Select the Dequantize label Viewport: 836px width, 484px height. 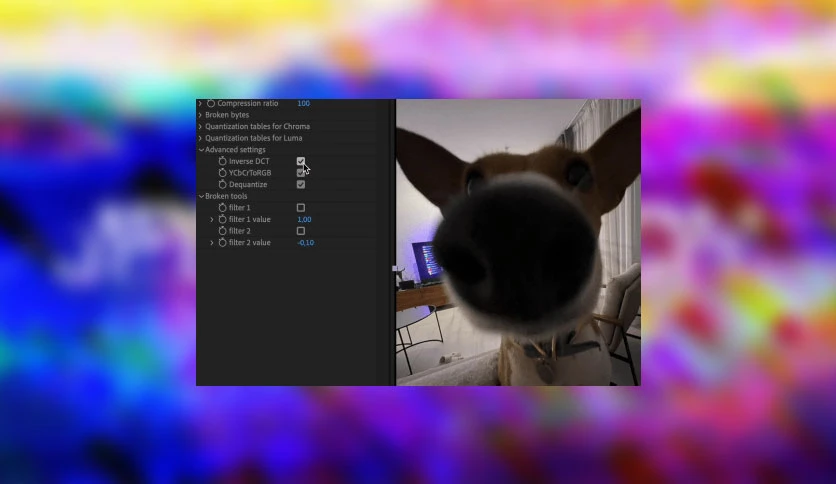click(x=248, y=184)
